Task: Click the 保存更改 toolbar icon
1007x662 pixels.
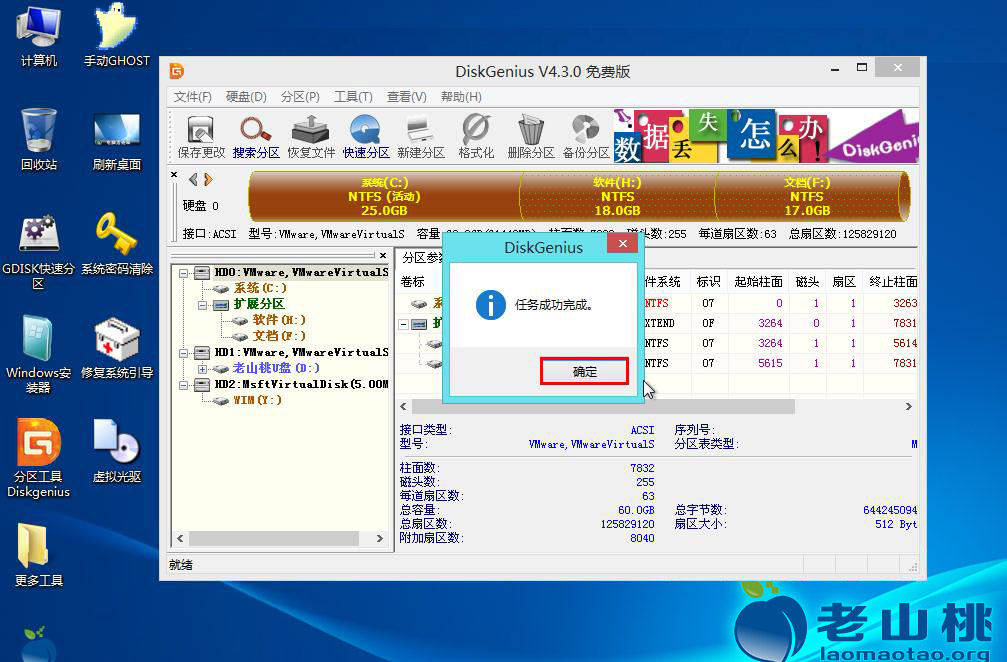Action: (201, 137)
